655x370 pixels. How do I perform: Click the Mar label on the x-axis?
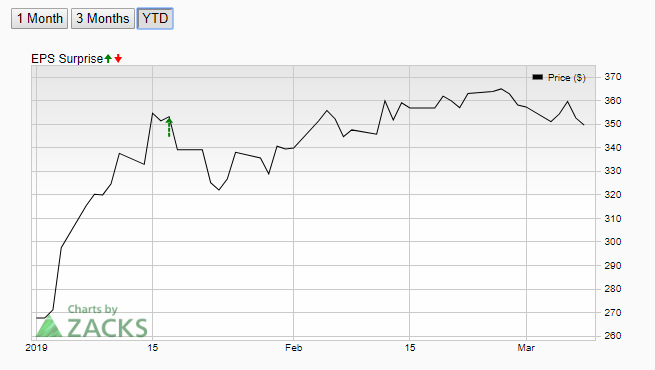pyautogui.click(x=526, y=348)
